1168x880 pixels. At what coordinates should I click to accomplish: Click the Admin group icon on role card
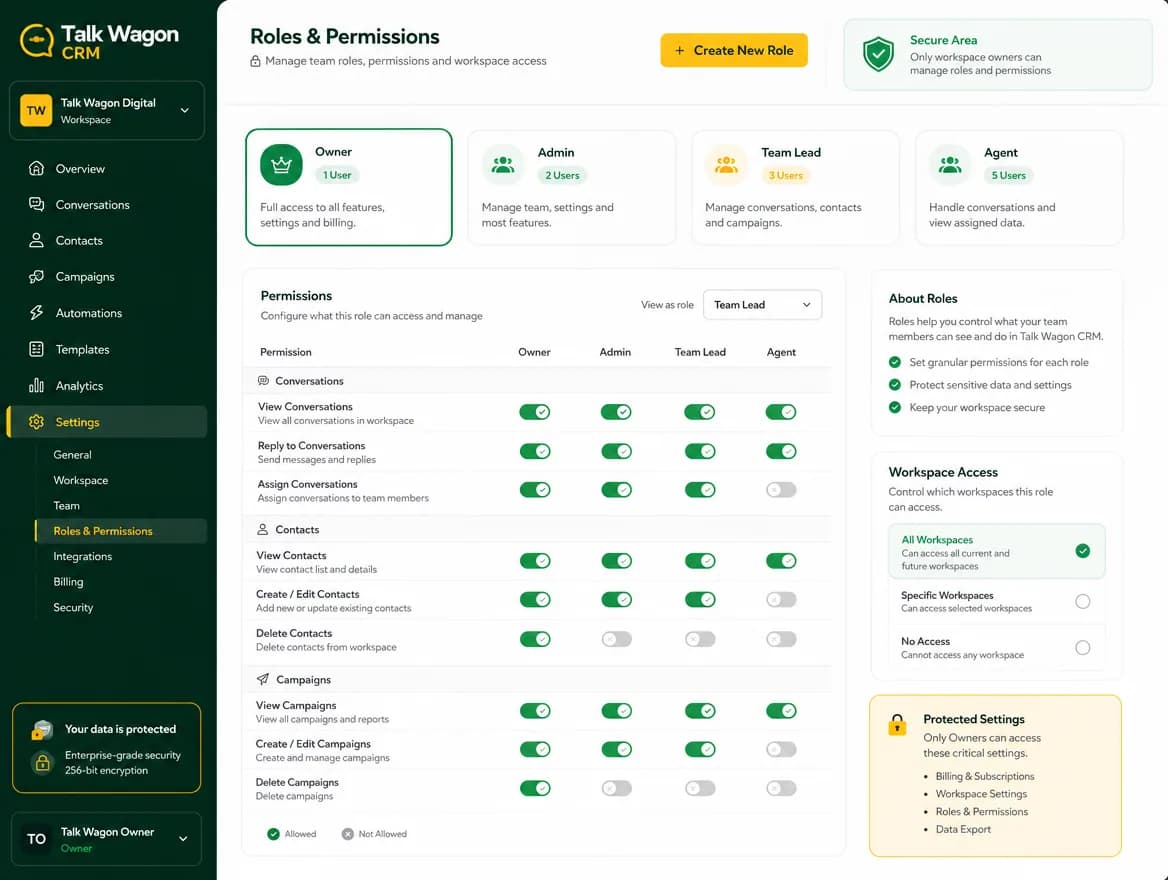point(503,165)
